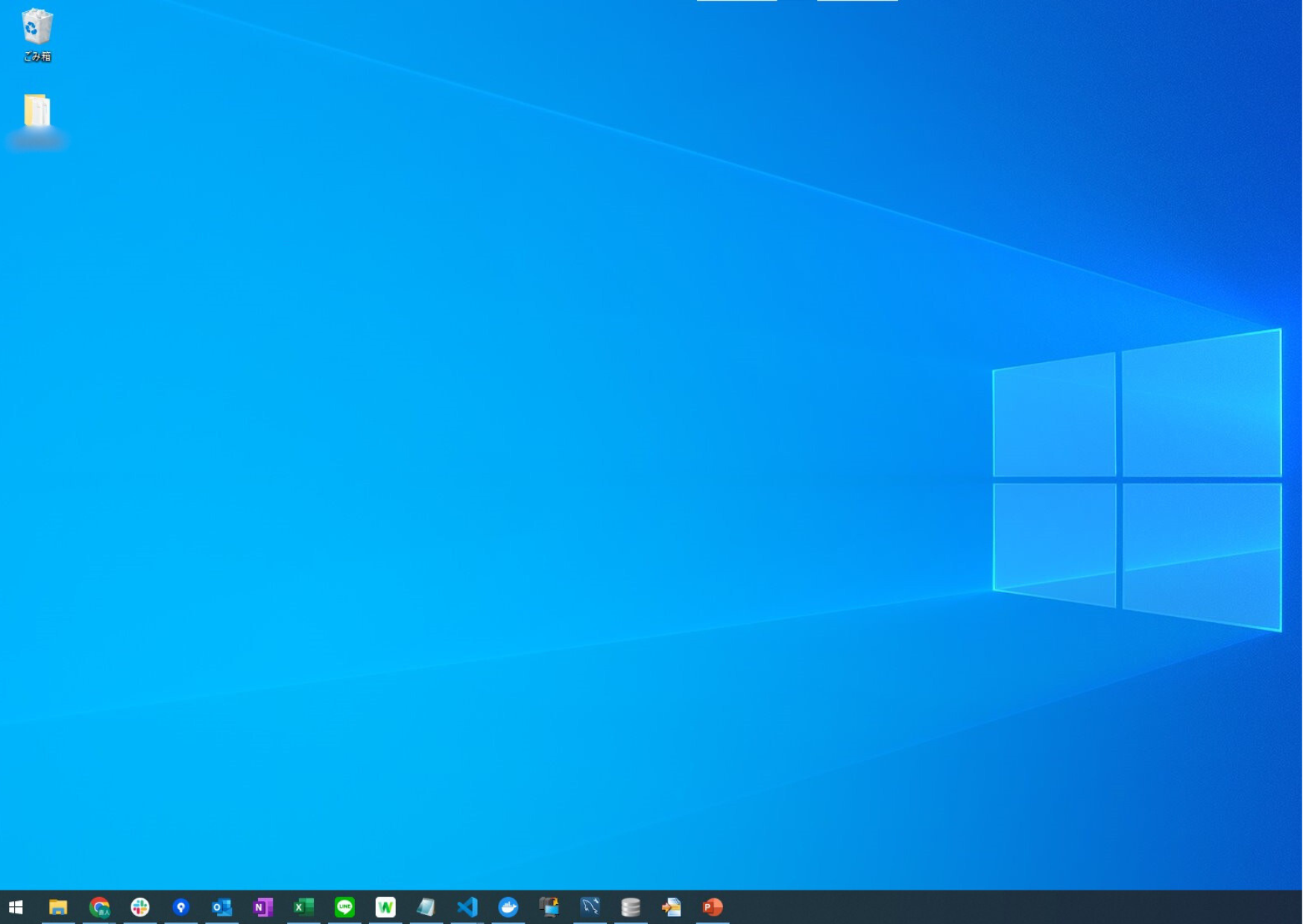1303x924 pixels.
Task: Open the computer monitors app in taskbar
Action: [x=549, y=907]
